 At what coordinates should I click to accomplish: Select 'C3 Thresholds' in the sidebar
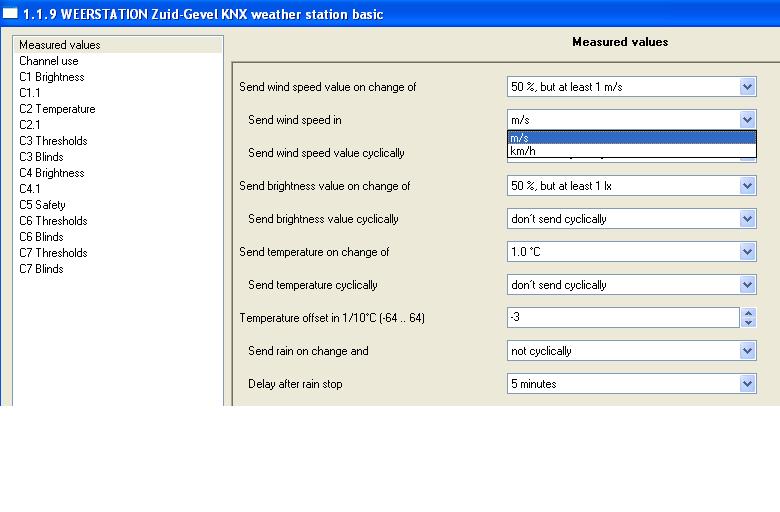[53, 141]
